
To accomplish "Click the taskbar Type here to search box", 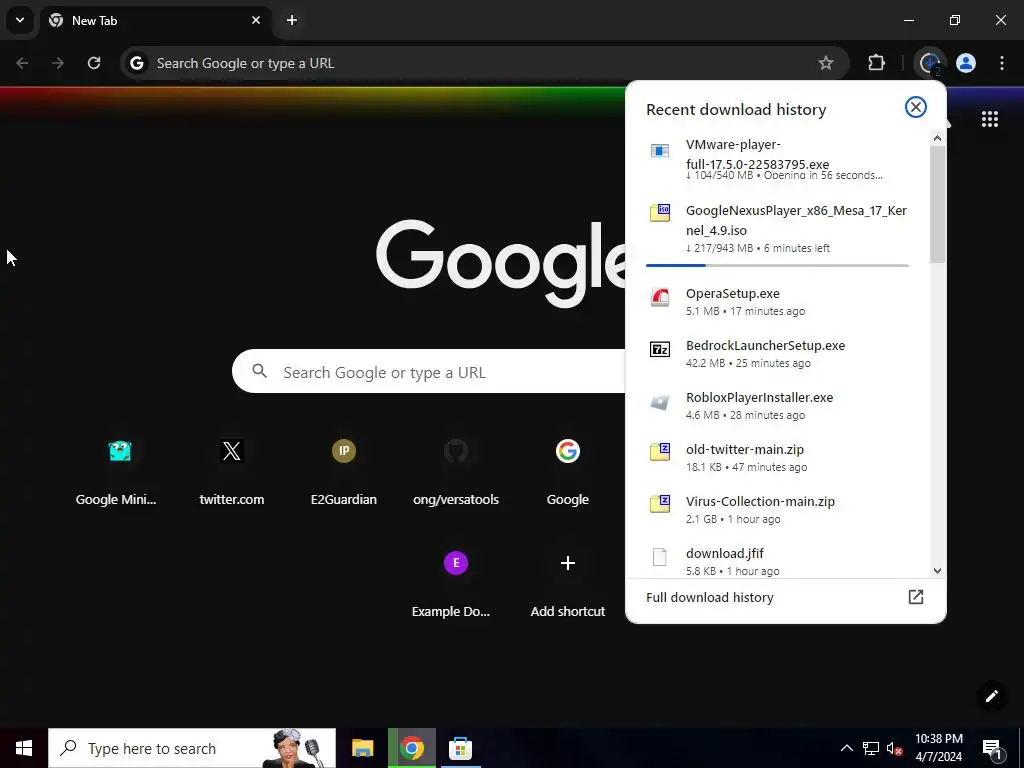I will pyautogui.click(x=192, y=748).
